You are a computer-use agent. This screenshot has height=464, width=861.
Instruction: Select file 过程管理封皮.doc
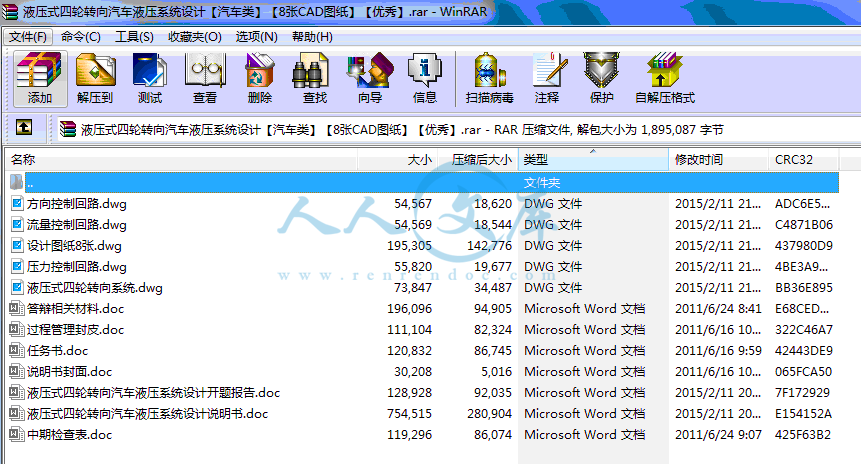pos(75,329)
